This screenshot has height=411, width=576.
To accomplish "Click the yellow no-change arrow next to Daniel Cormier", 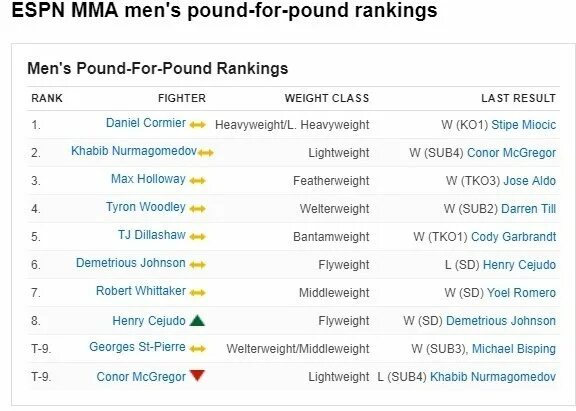I will (x=197, y=125).
